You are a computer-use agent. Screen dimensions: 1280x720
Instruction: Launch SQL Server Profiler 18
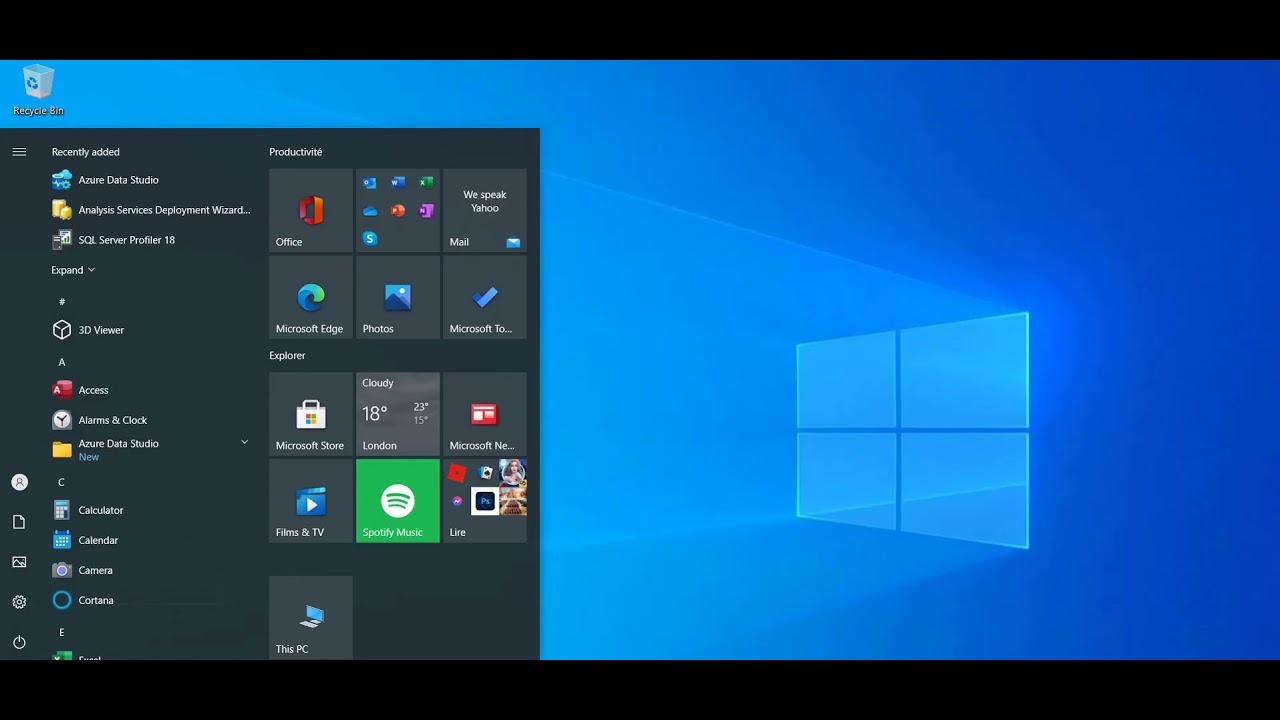tap(150, 240)
